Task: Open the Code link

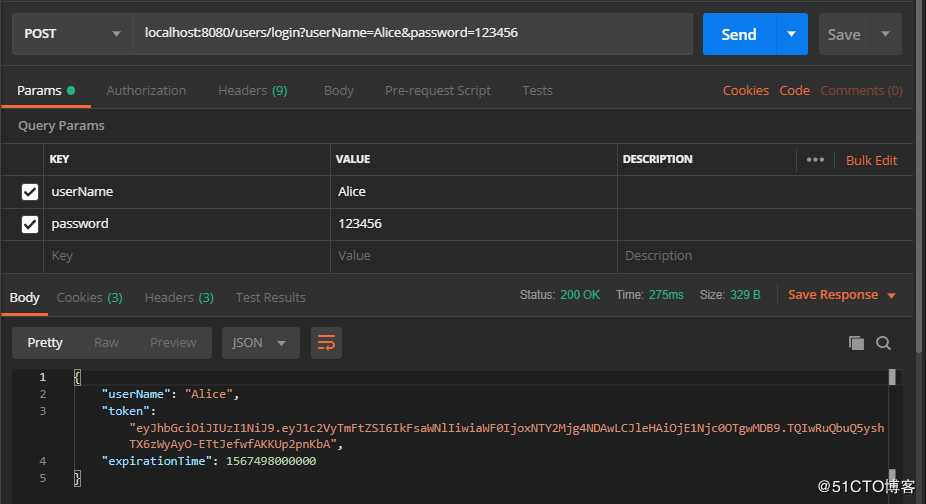Action: 794,90
